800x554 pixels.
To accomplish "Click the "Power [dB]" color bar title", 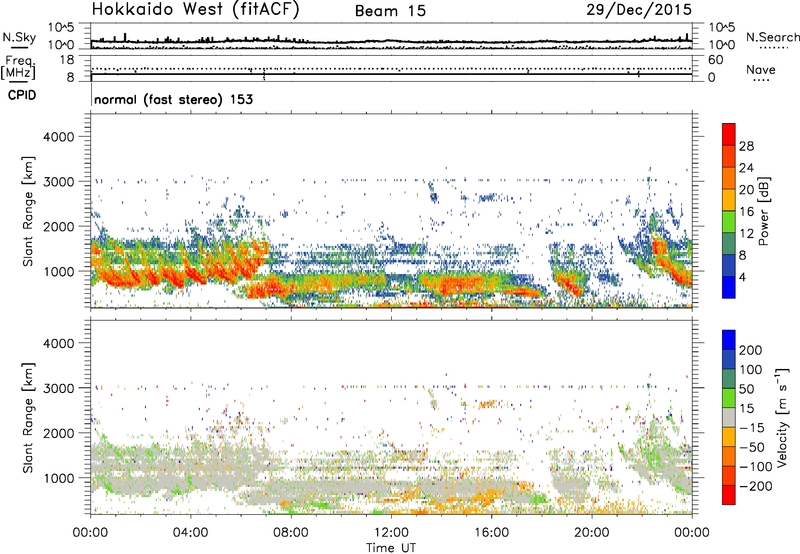I will 763,211.
